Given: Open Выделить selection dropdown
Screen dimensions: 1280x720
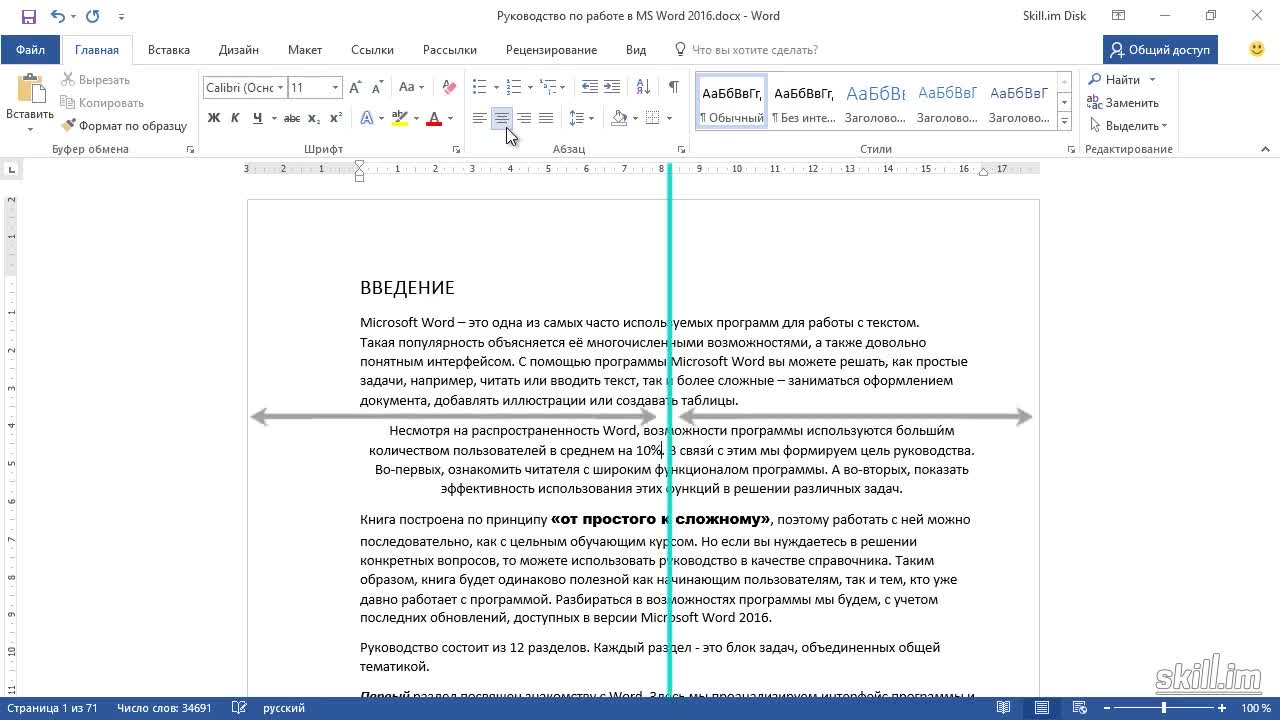Looking at the screenshot, I should 1129,126.
